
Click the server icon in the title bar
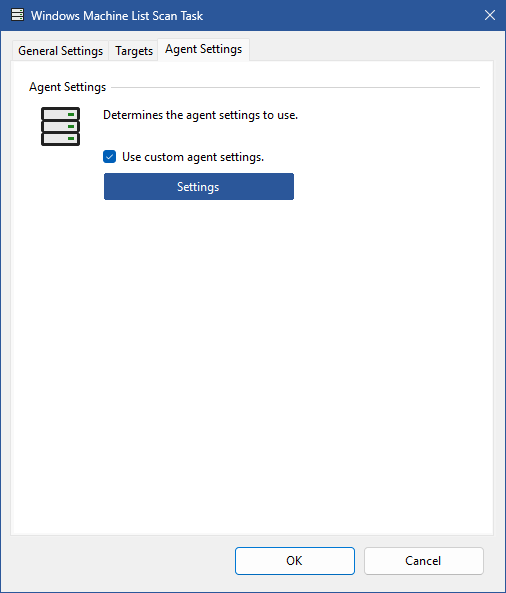tap(17, 15)
